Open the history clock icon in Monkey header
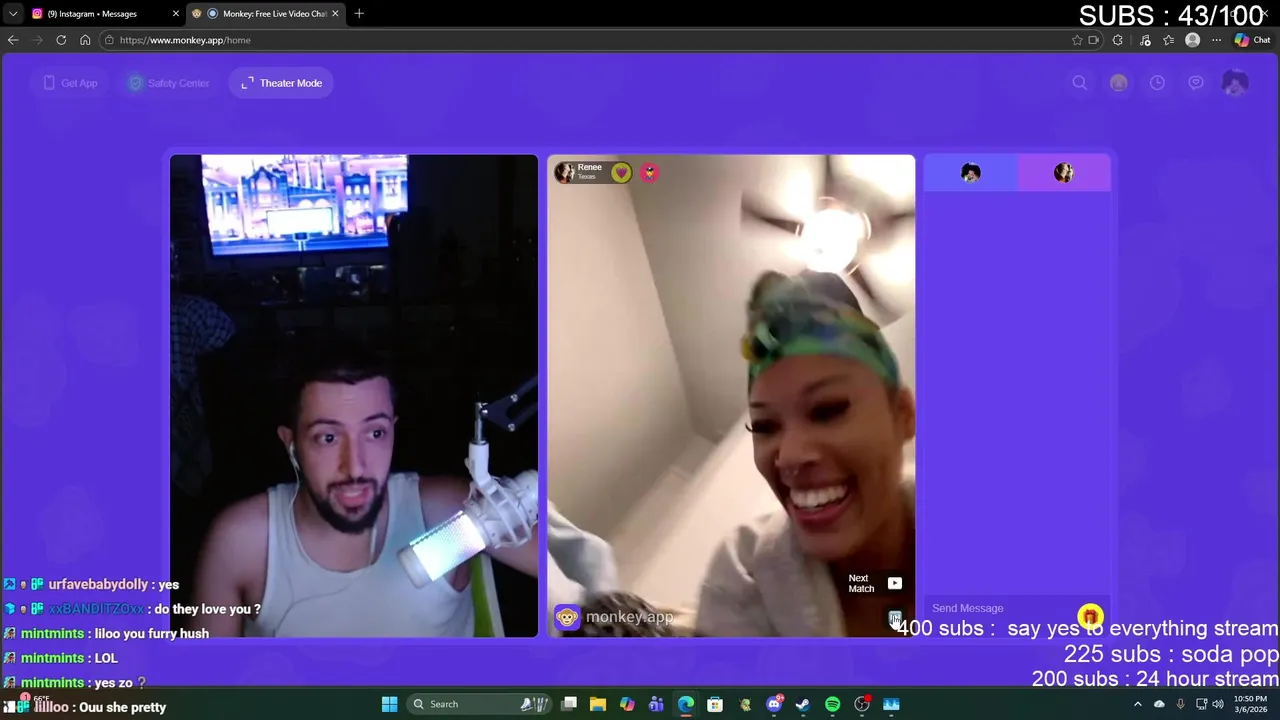 pyautogui.click(x=1157, y=83)
